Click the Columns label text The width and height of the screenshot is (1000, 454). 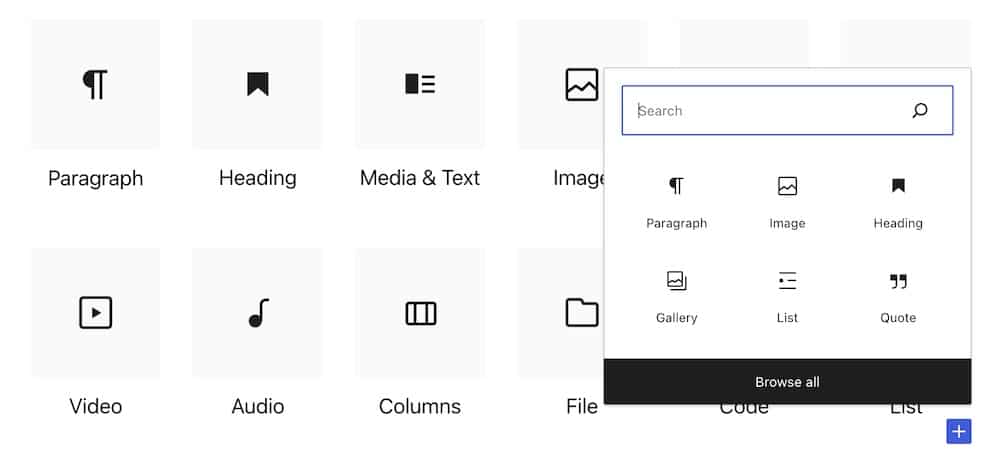tap(420, 406)
